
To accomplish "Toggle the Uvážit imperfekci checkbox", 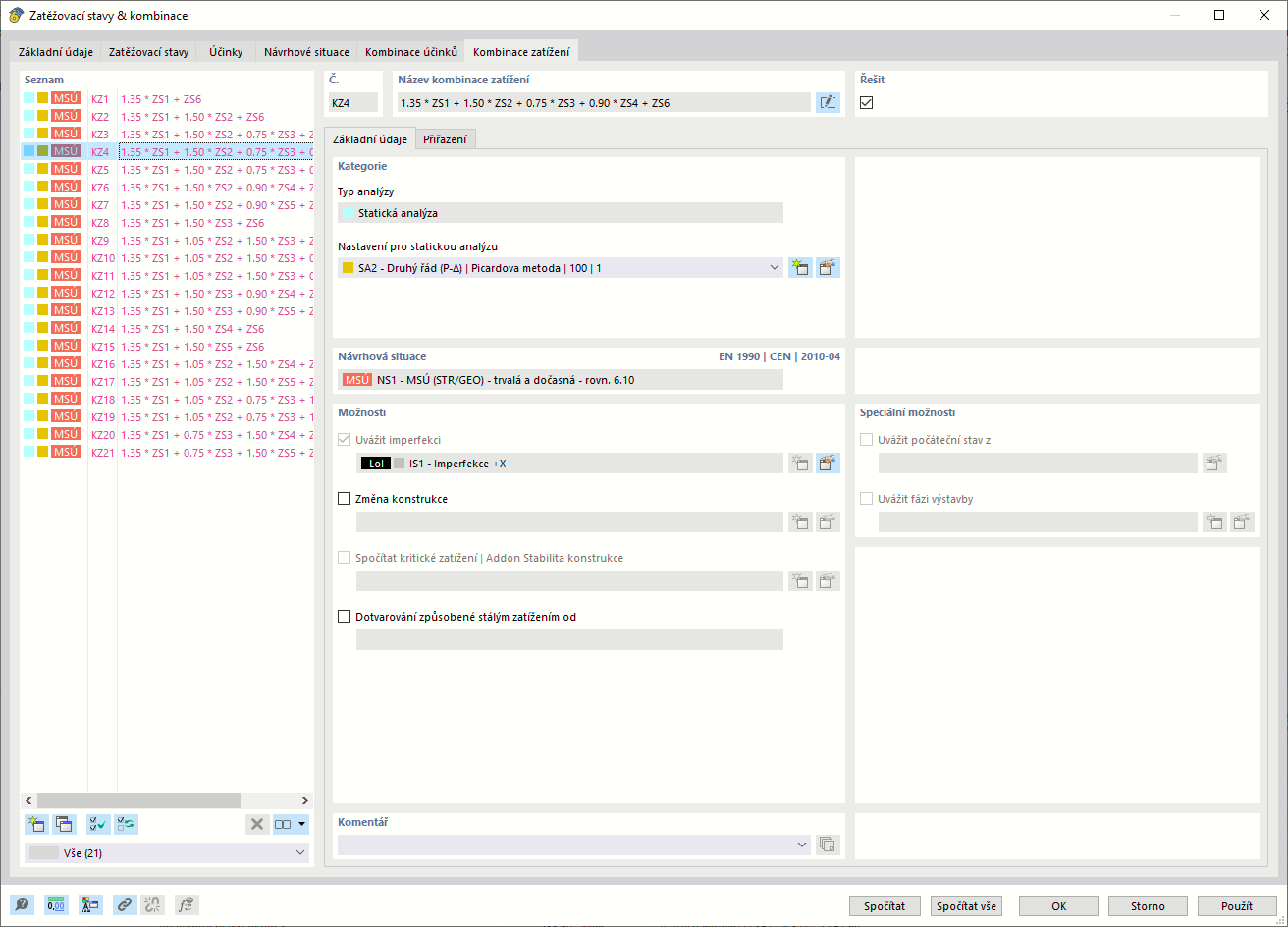I will (x=344, y=440).
